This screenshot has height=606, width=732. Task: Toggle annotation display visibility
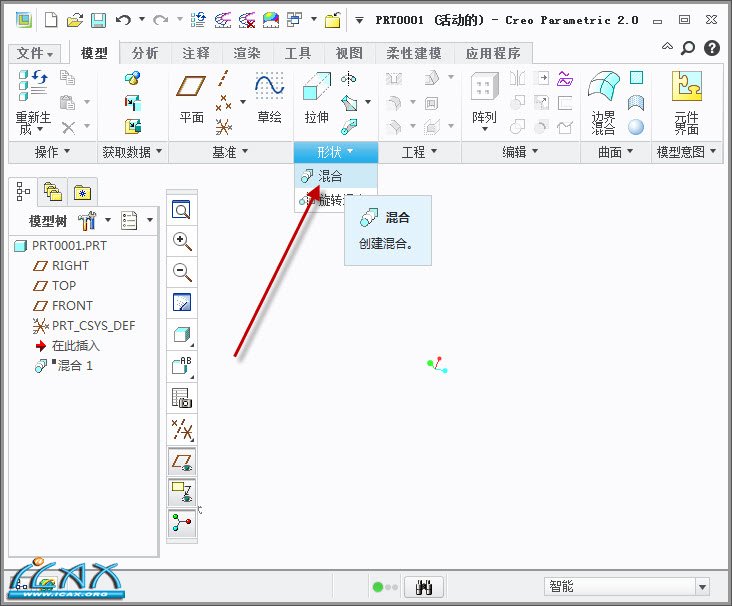pos(182,493)
